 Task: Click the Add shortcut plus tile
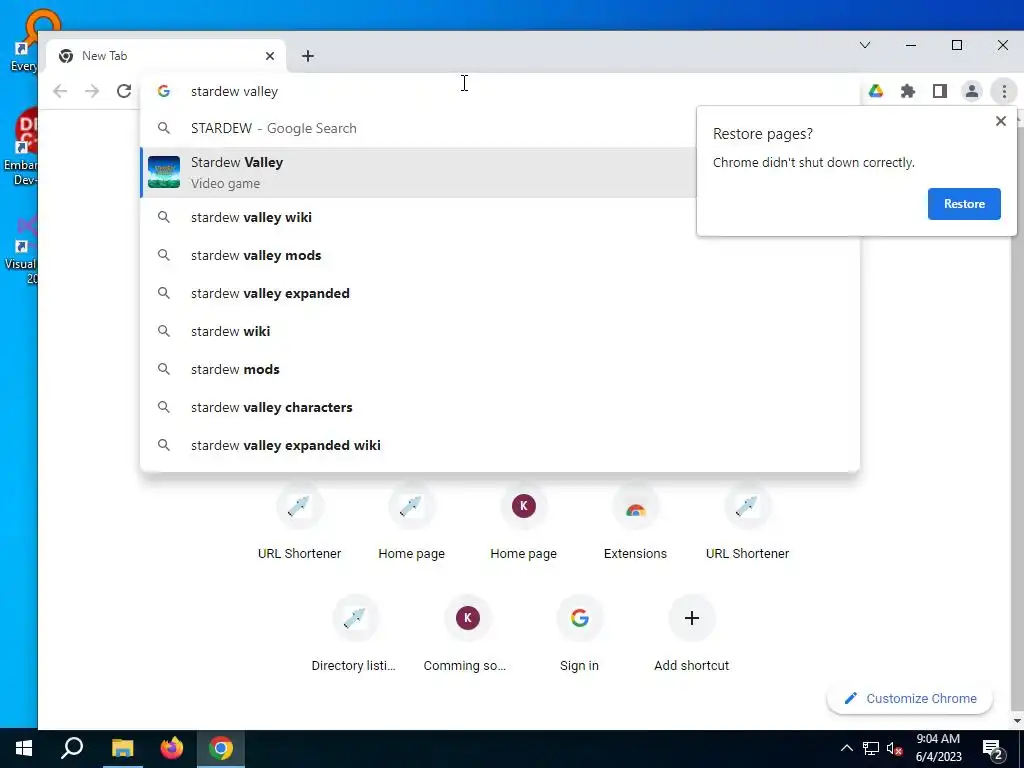(x=692, y=635)
